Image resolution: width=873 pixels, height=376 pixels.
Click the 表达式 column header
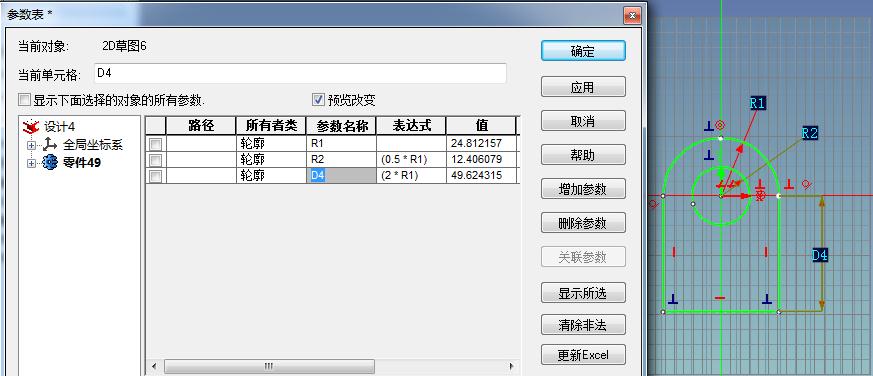pos(411,125)
